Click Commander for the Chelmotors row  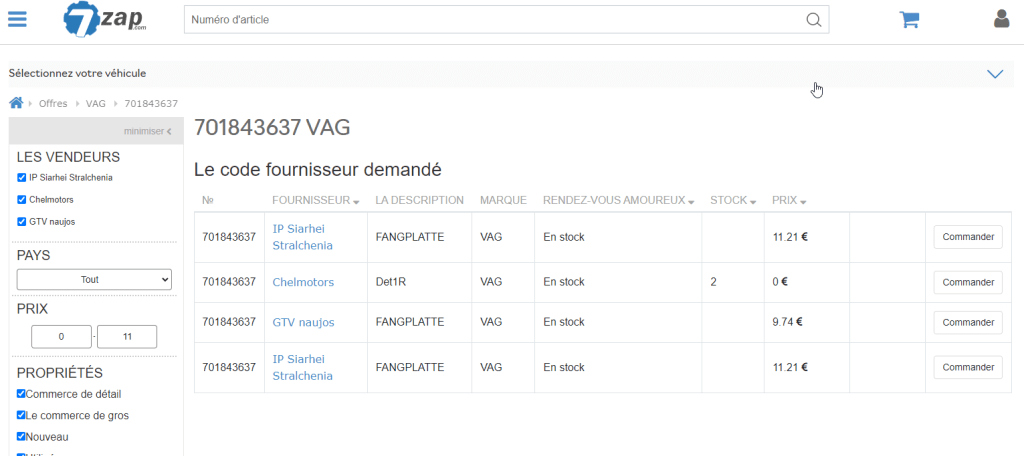tap(967, 282)
